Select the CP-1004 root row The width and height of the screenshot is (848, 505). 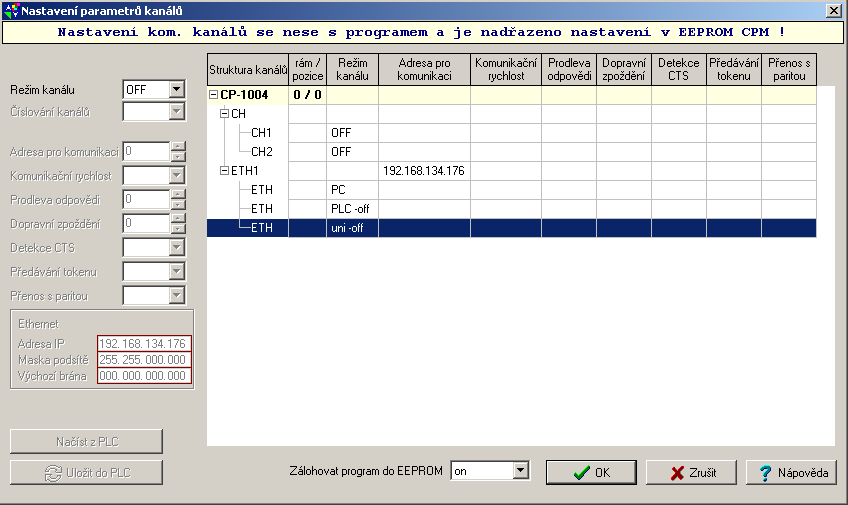[x=511, y=95]
